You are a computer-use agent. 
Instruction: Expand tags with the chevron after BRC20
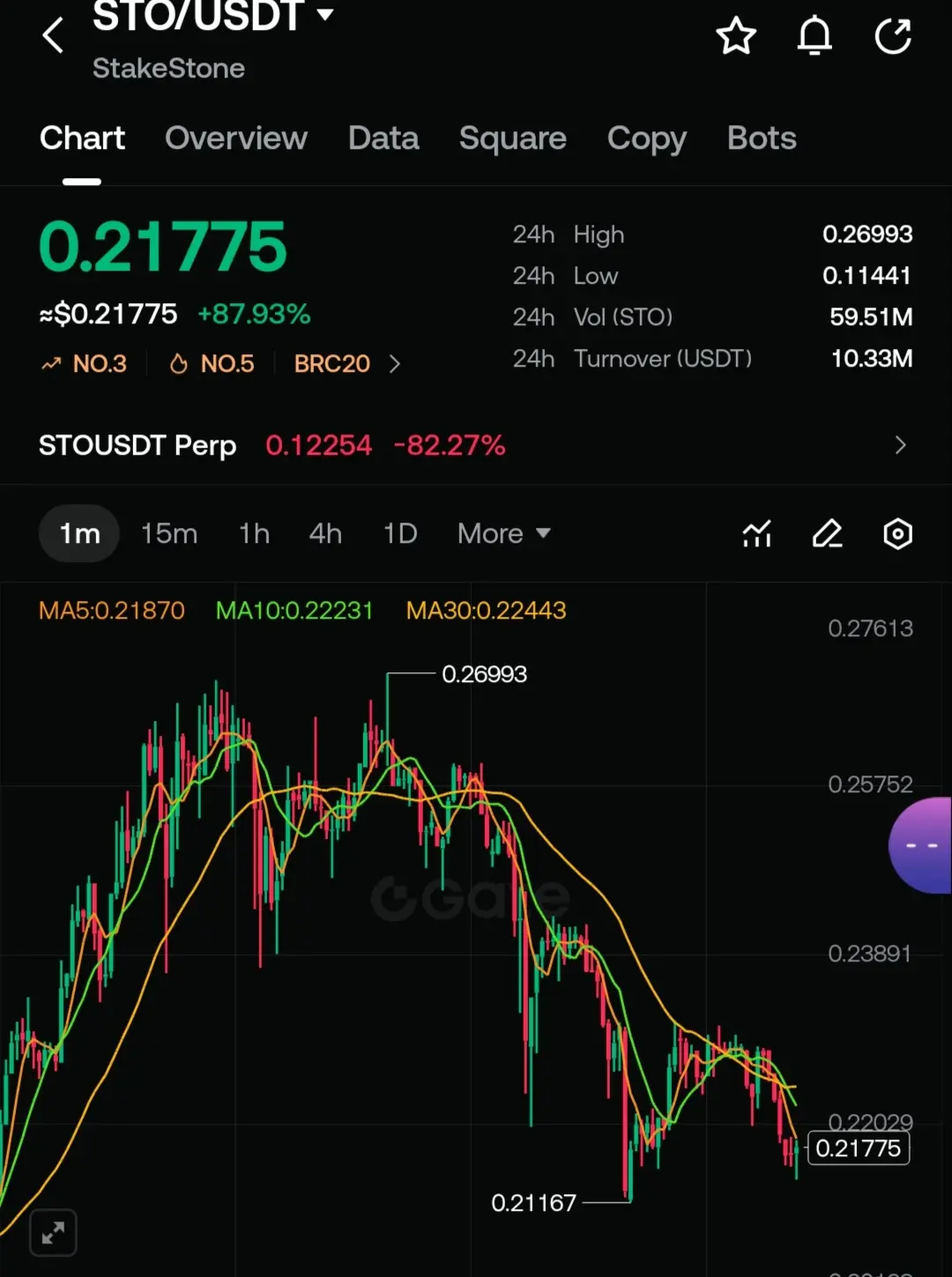(x=395, y=364)
